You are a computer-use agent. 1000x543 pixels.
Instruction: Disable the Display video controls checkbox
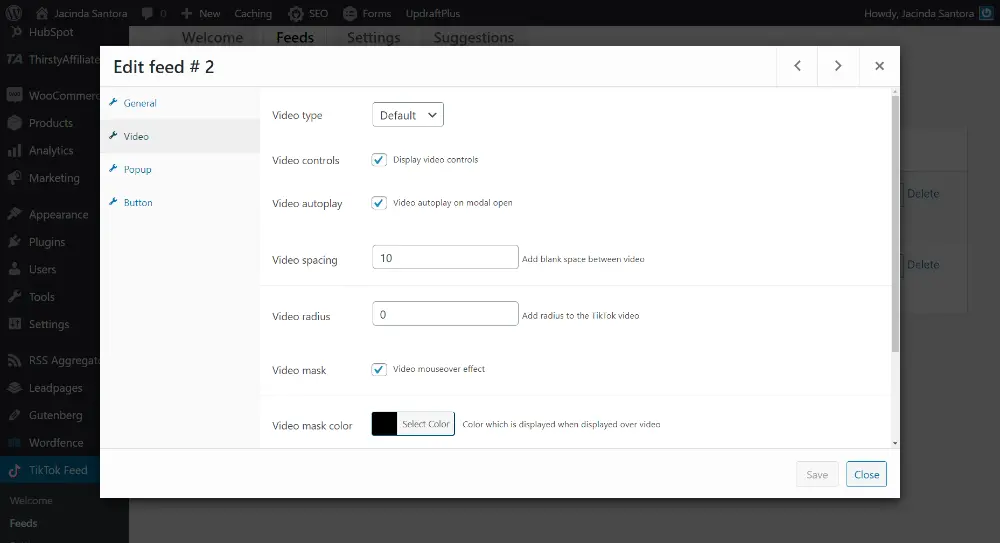coord(379,160)
